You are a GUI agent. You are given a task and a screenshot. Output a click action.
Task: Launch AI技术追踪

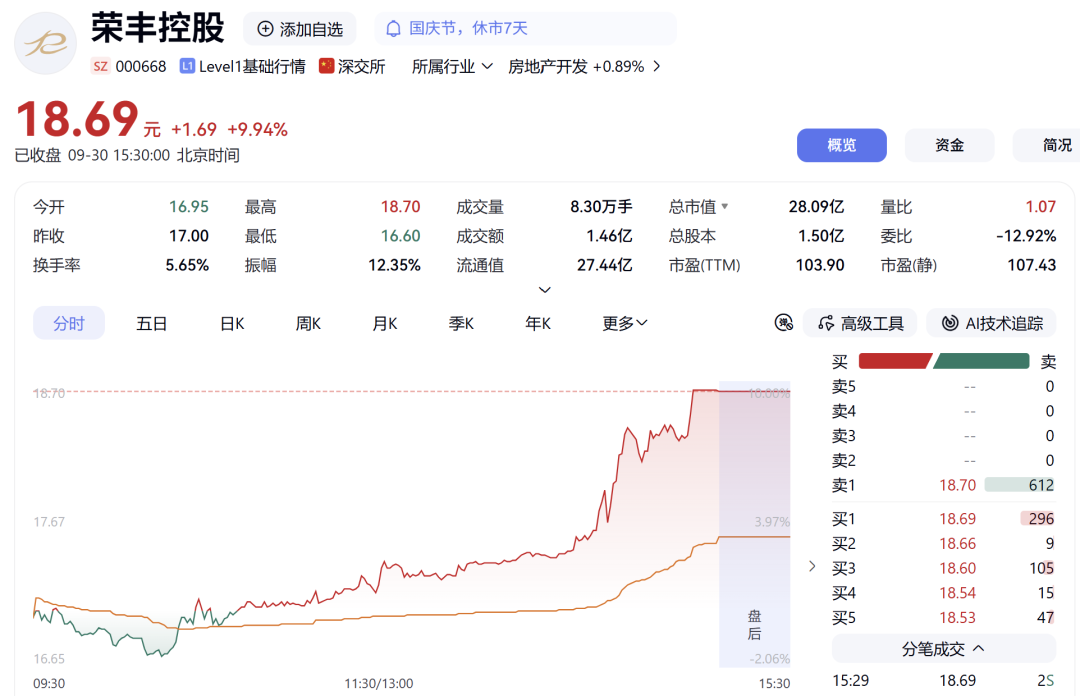point(992,323)
